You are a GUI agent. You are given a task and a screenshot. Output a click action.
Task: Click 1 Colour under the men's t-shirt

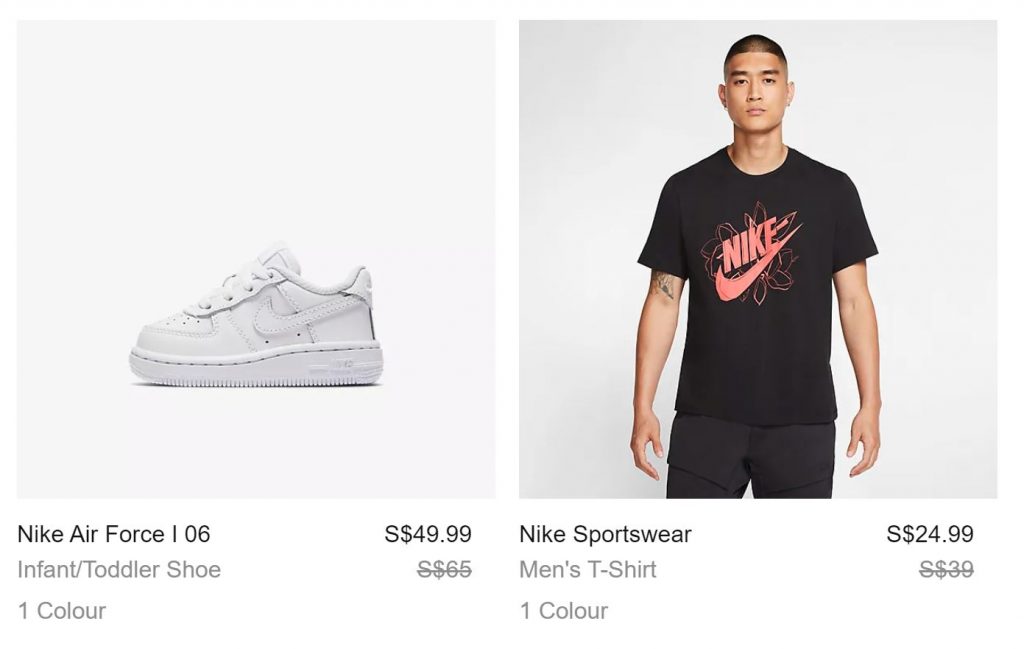pos(563,610)
